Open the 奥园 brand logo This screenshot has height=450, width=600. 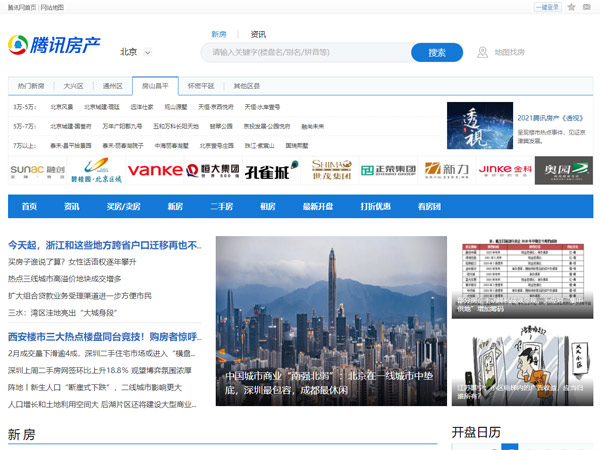pyautogui.click(x=564, y=170)
